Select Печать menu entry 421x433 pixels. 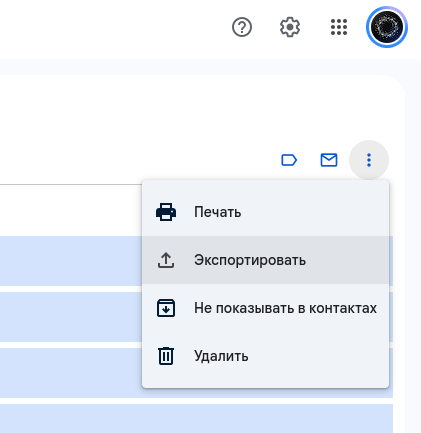point(265,212)
